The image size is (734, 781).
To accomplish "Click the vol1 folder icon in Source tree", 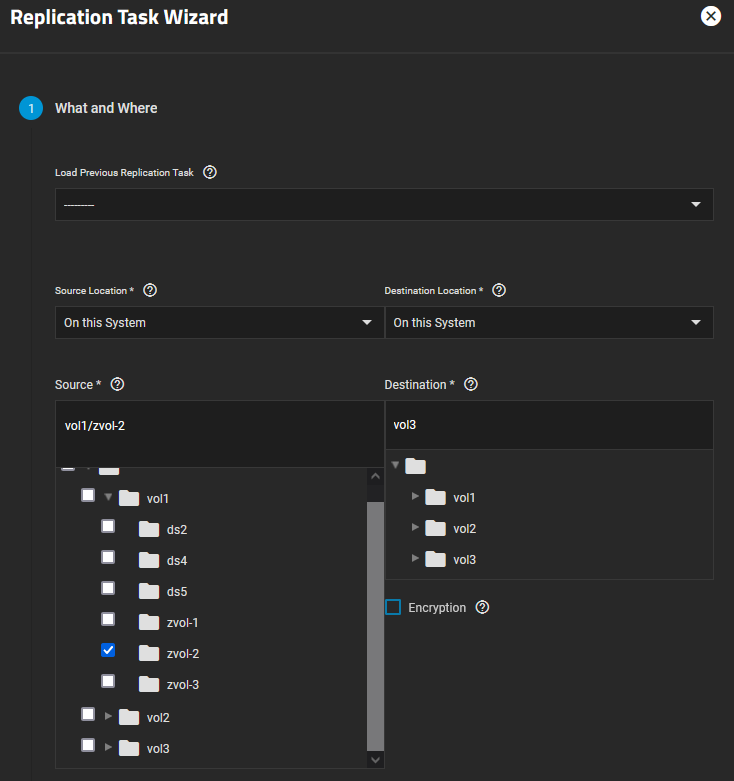I will (129, 498).
